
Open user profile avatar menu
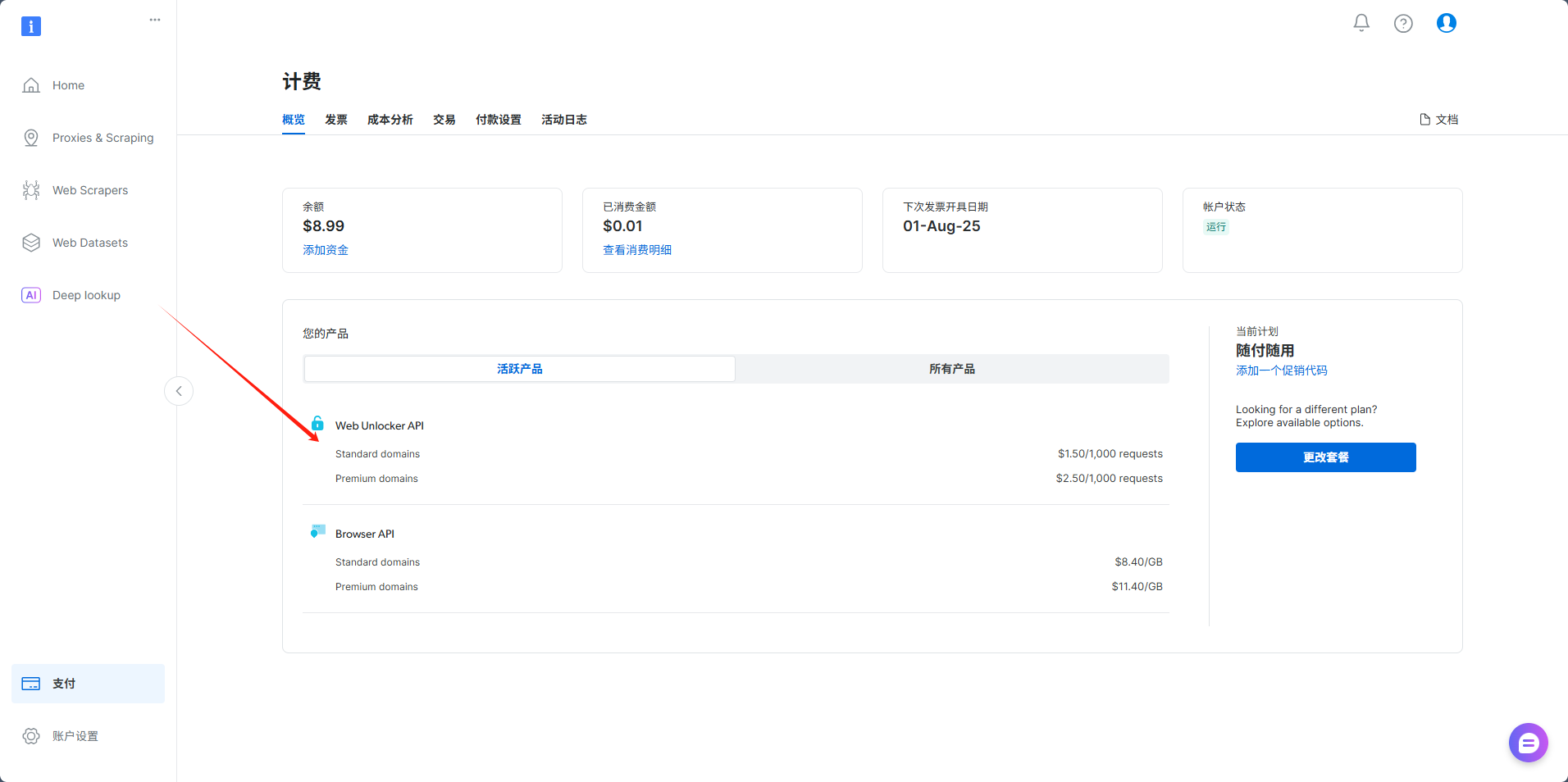click(x=1446, y=23)
